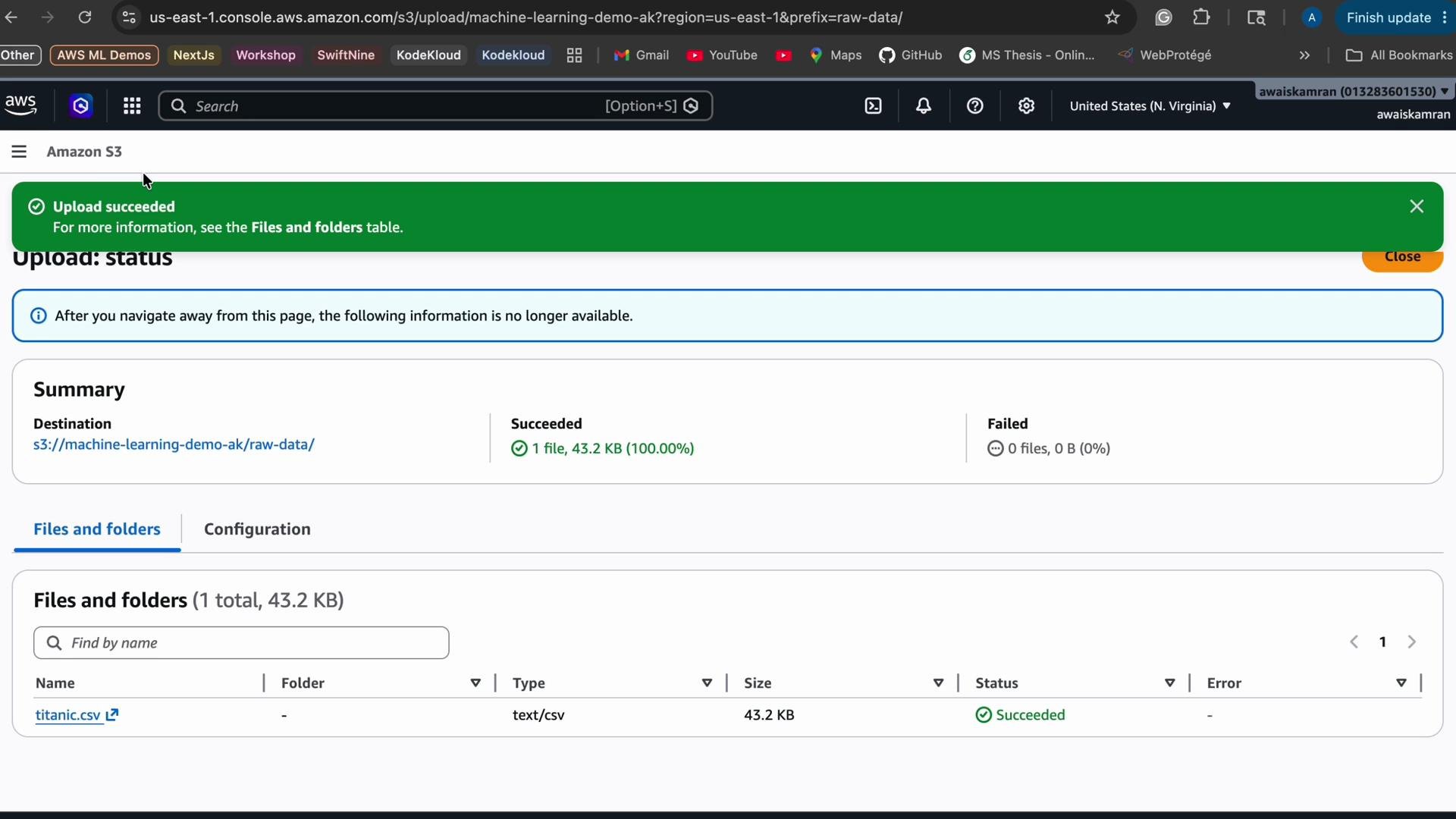Open the WebProtégé bookmark
This screenshot has height=819, width=1456.
1165,55
